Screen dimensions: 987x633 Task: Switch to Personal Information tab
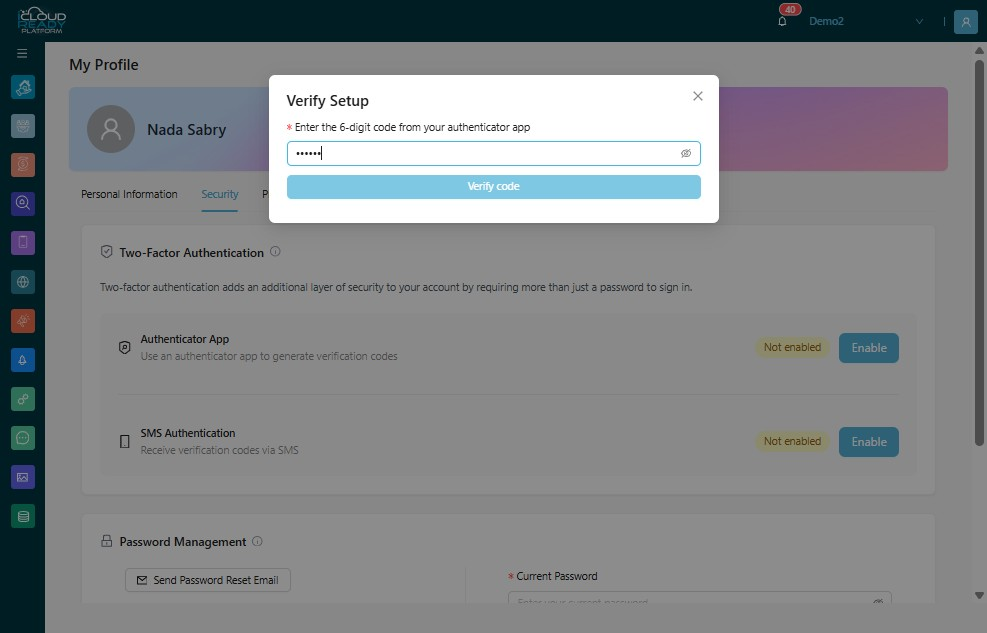click(x=129, y=194)
